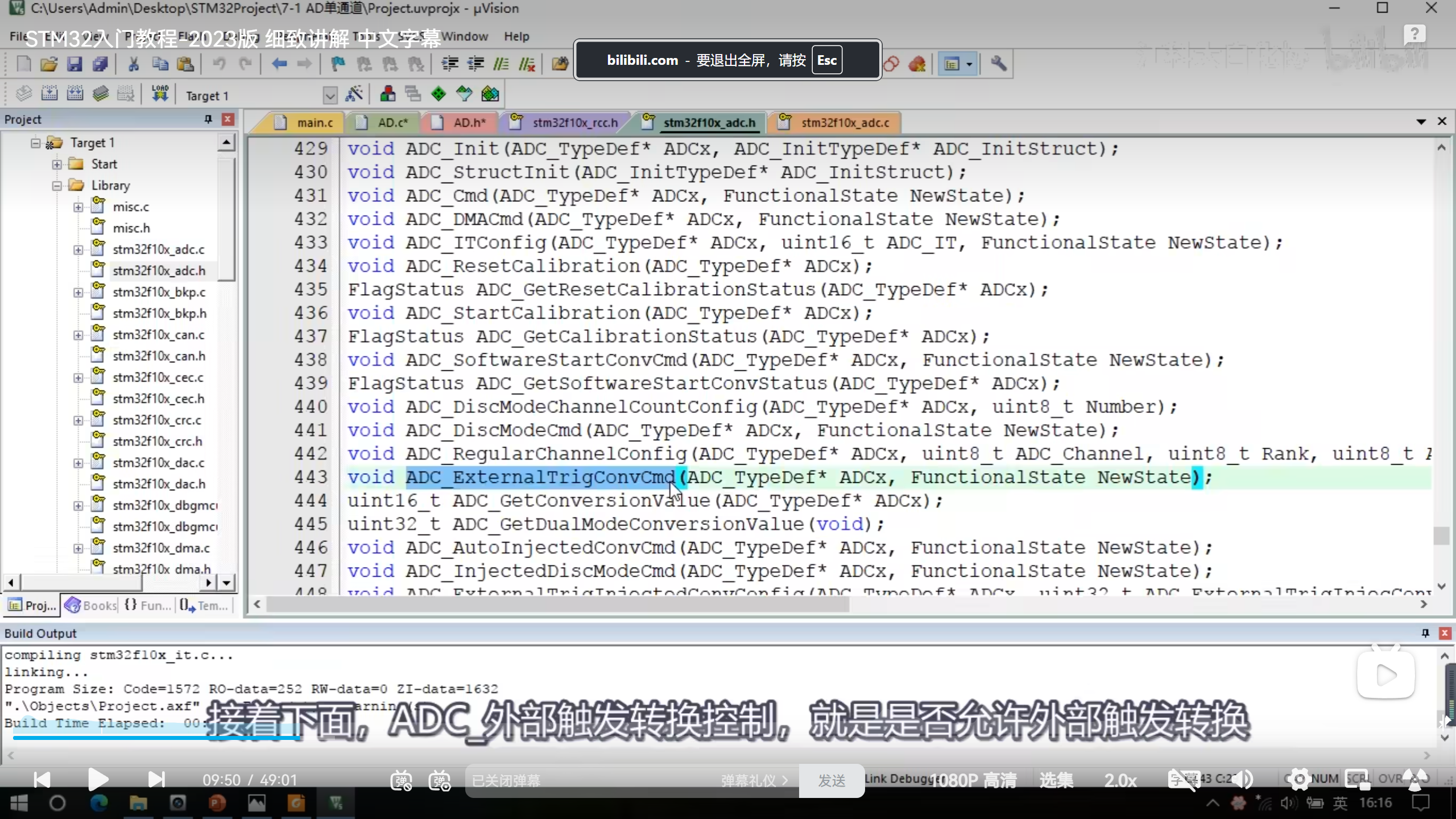This screenshot has height=819, width=1456.
Task: Click the Build target icon
Action: (49, 94)
